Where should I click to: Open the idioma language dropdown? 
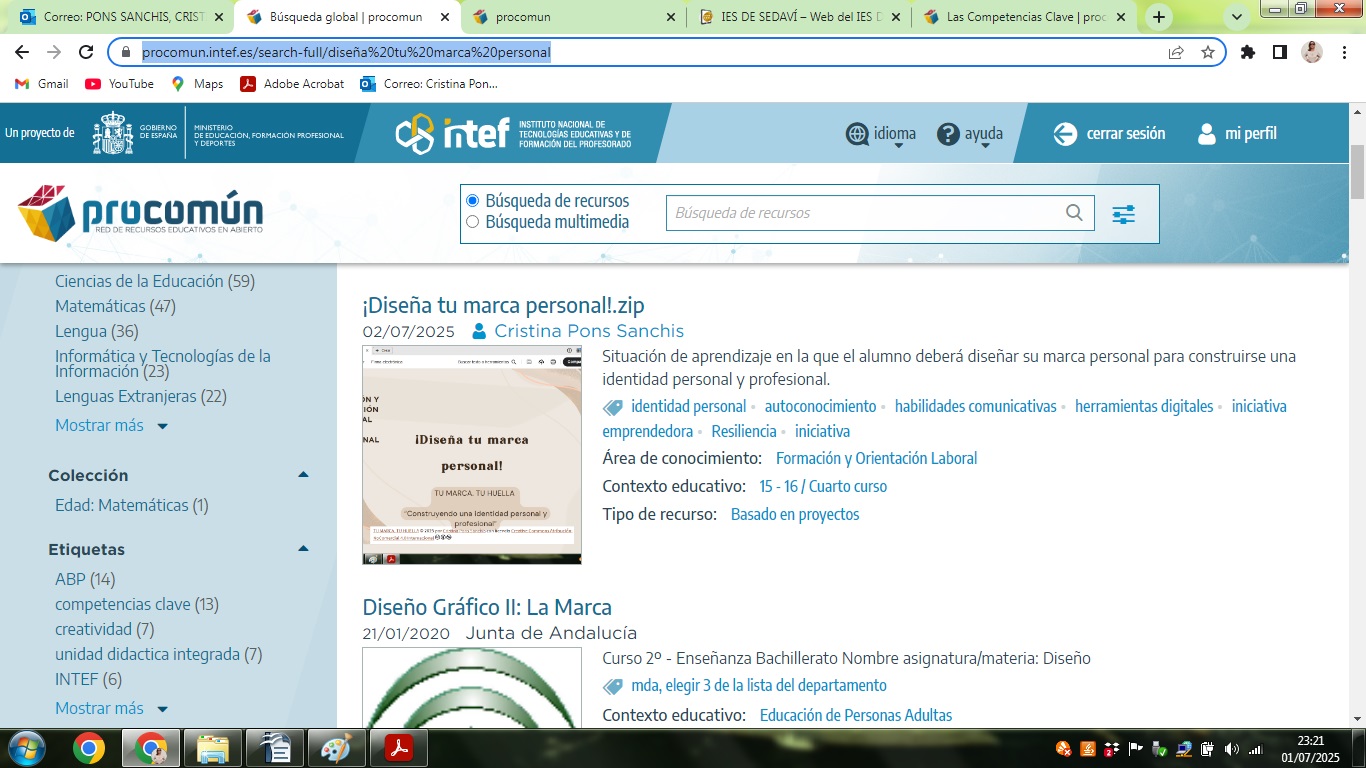click(x=881, y=134)
